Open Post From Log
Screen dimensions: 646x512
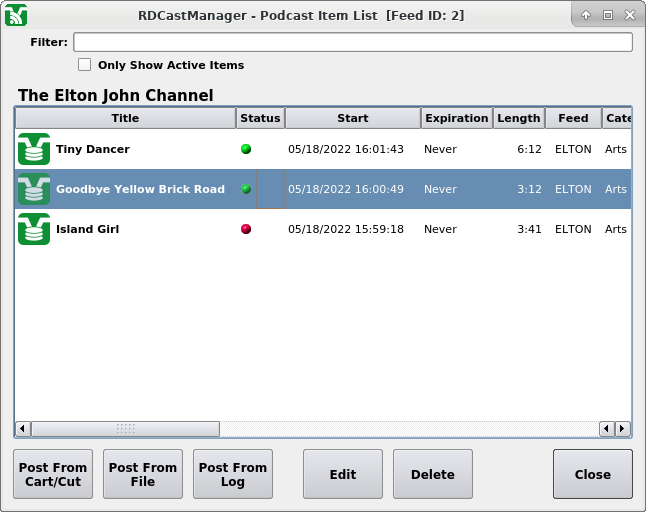pyautogui.click(x=233, y=474)
